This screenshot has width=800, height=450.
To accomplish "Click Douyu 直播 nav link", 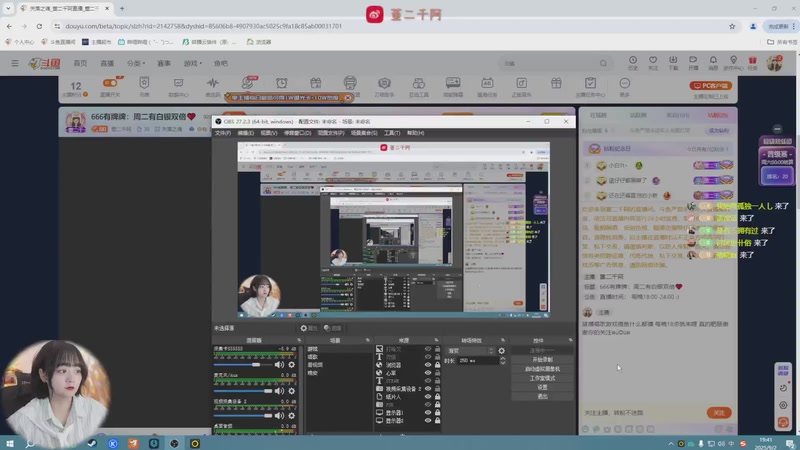I will click(x=107, y=63).
